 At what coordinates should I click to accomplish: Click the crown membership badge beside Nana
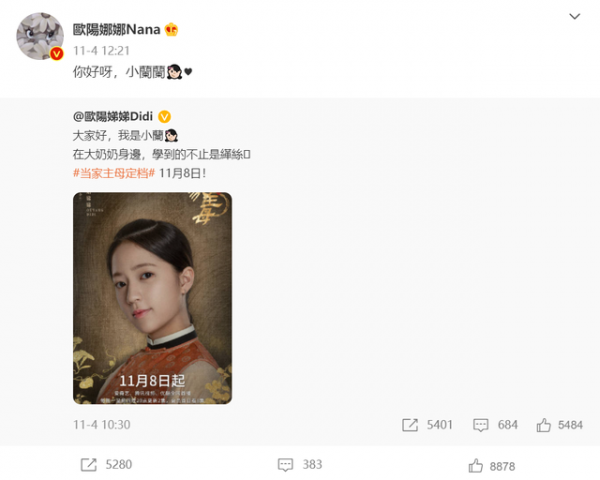pyautogui.click(x=171, y=29)
